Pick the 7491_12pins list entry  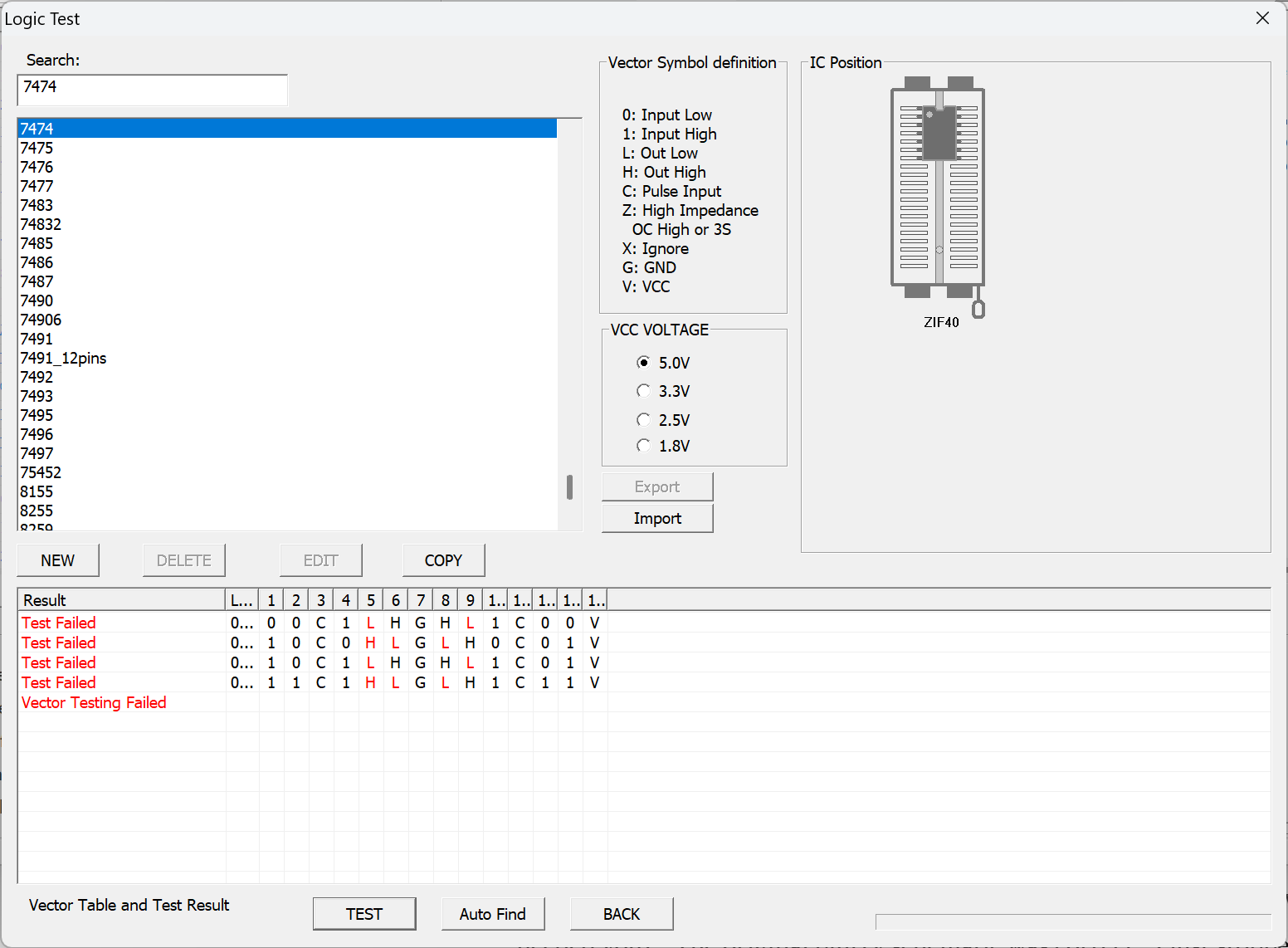pyautogui.click(x=63, y=358)
